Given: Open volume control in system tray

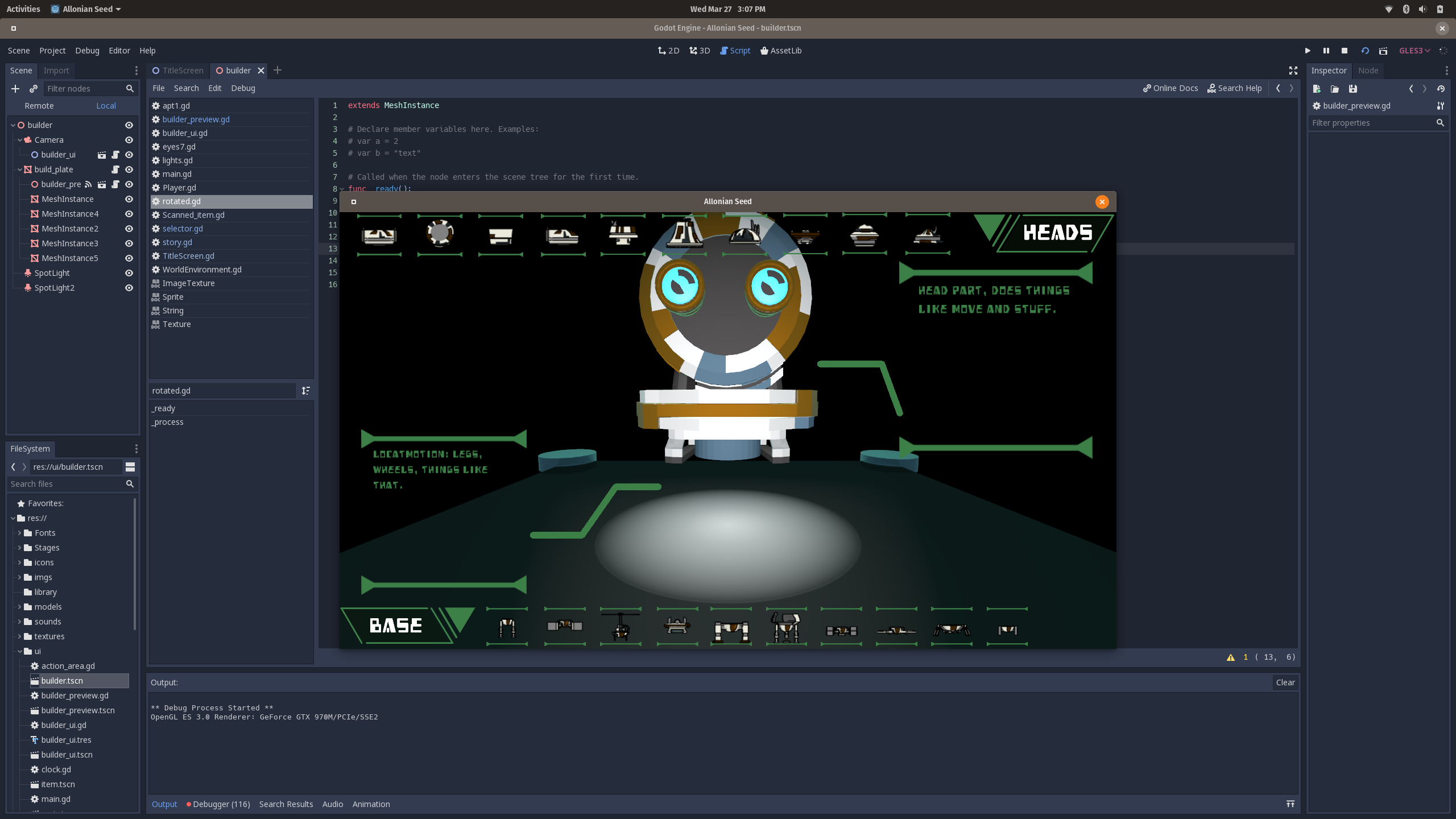Looking at the screenshot, I should coord(1422,9).
